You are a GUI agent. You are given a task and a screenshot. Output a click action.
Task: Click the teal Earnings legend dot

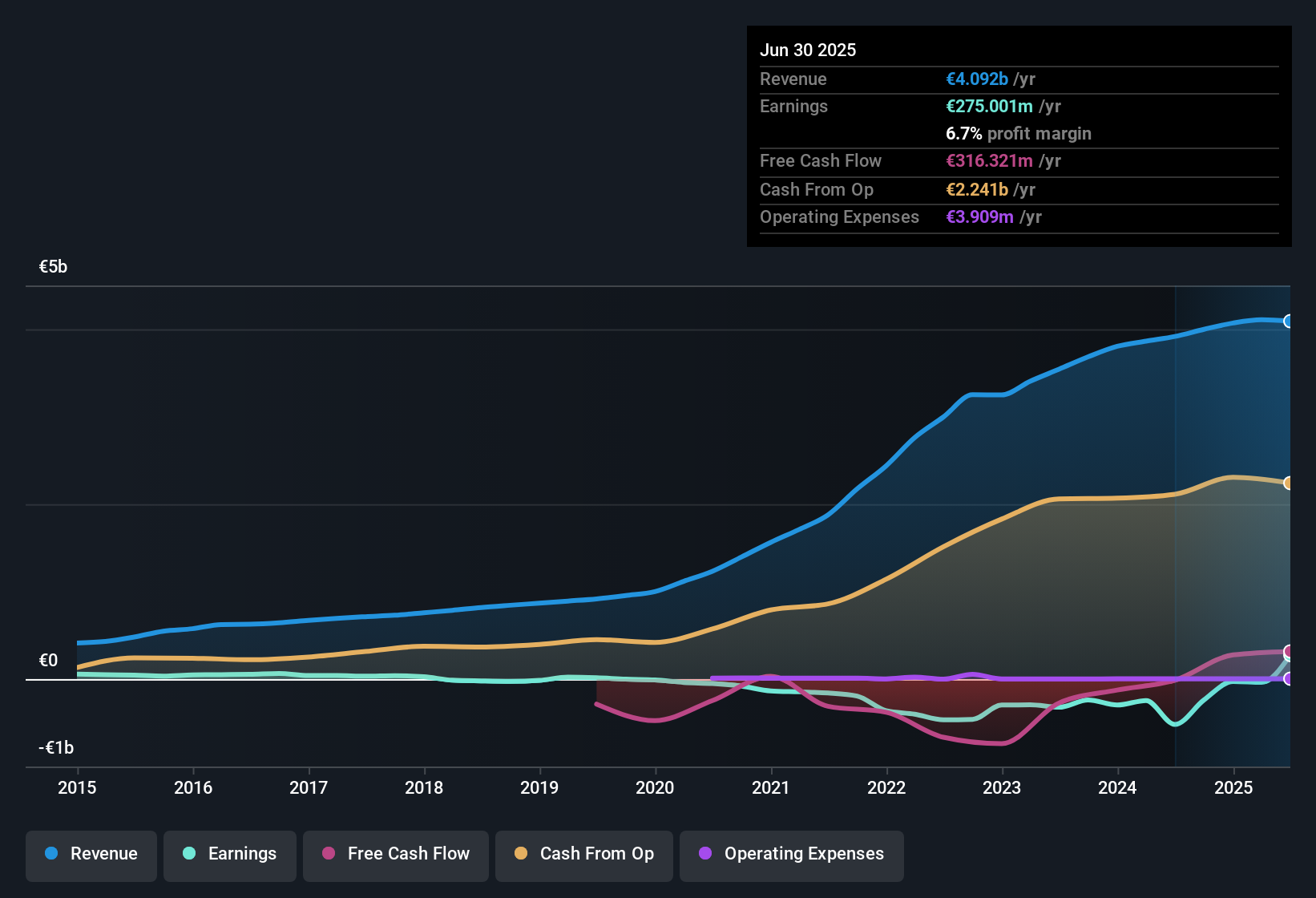click(189, 854)
